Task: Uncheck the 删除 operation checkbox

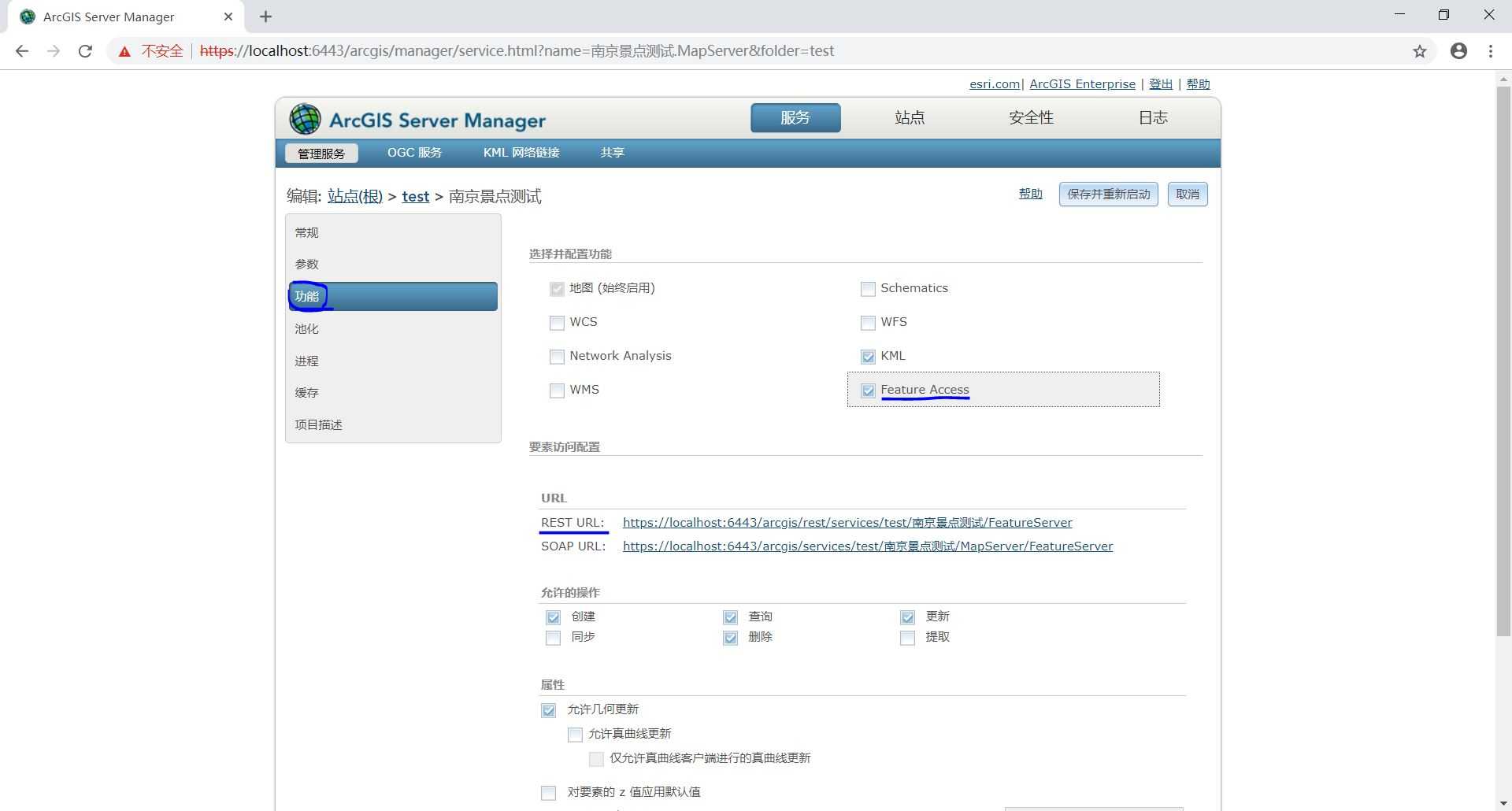Action: pos(730,638)
